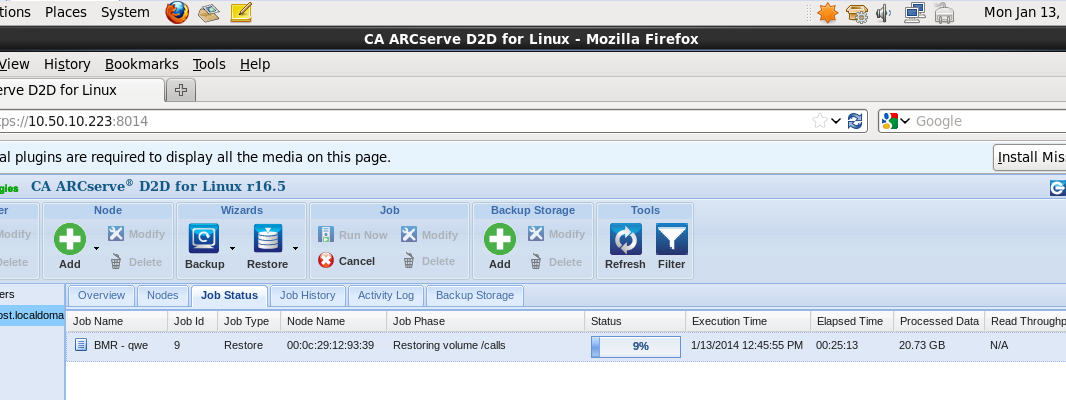Sort by the Processed Data column header

(x=939, y=321)
